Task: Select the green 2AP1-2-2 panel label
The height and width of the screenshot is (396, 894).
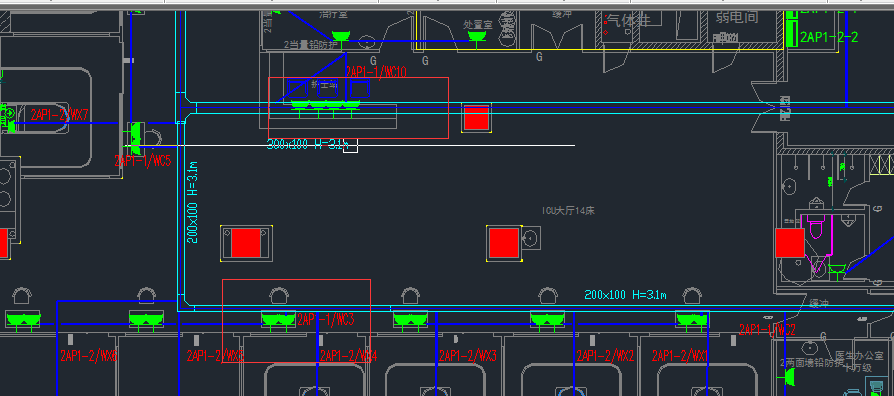Action: tap(829, 38)
